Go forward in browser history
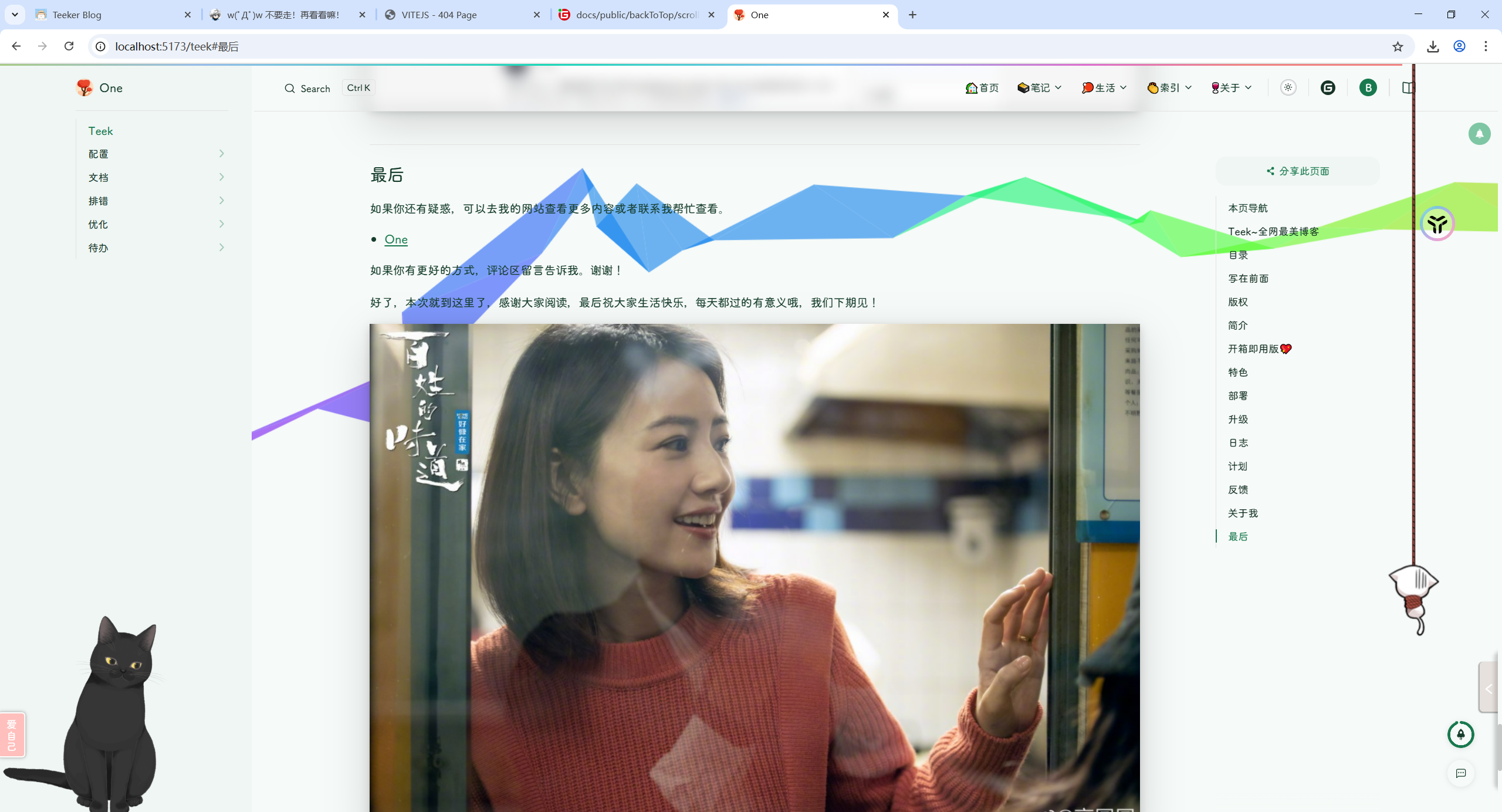The width and height of the screenshot is (1502, 812). click(42, 46)
